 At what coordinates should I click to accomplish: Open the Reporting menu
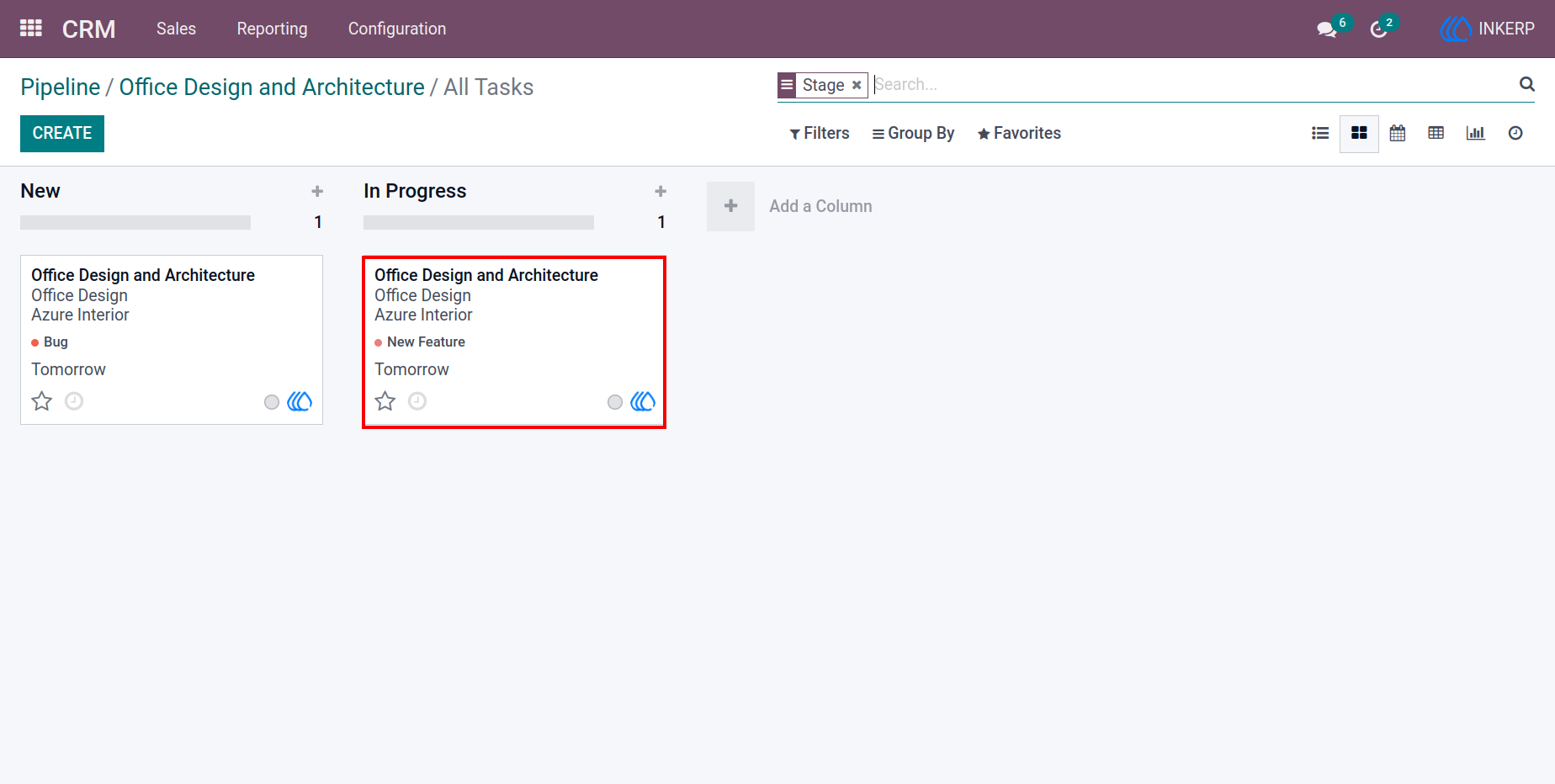coord(273,29)
